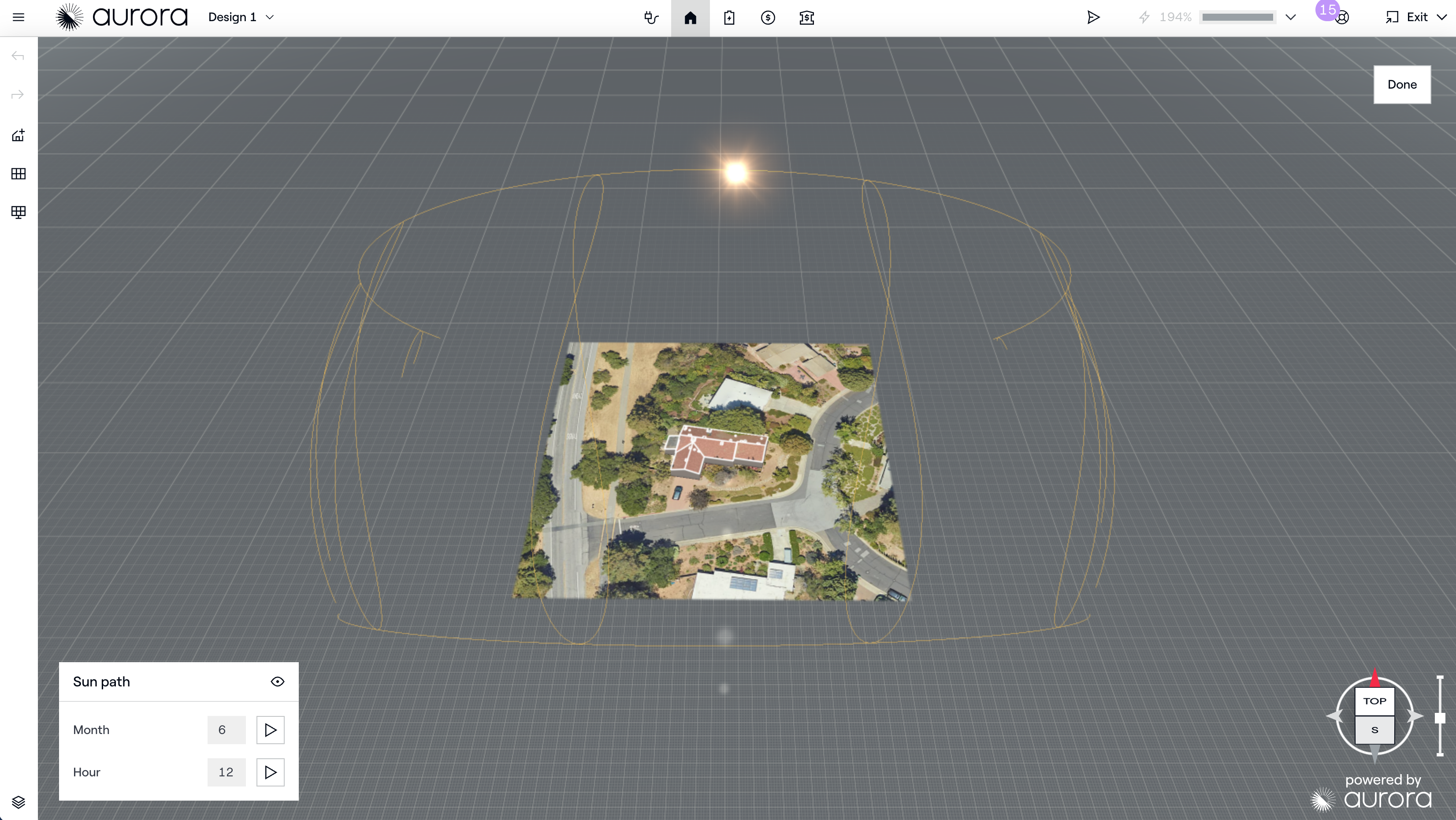The image size is (1456, 820).
Task: Play the Hour sun path animation
Action: click(x=270, y=772)
